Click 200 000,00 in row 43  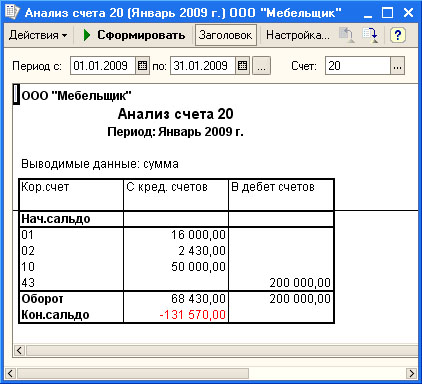(300, 283)
